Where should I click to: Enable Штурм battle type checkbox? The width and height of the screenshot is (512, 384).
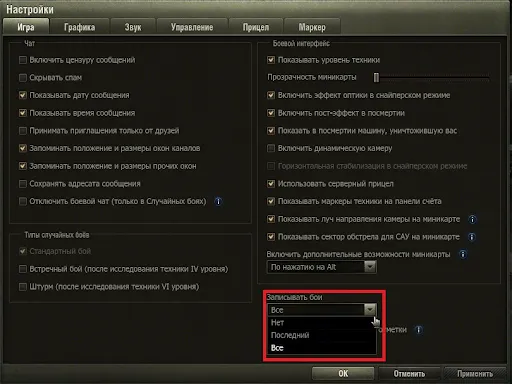coord(23,287)
